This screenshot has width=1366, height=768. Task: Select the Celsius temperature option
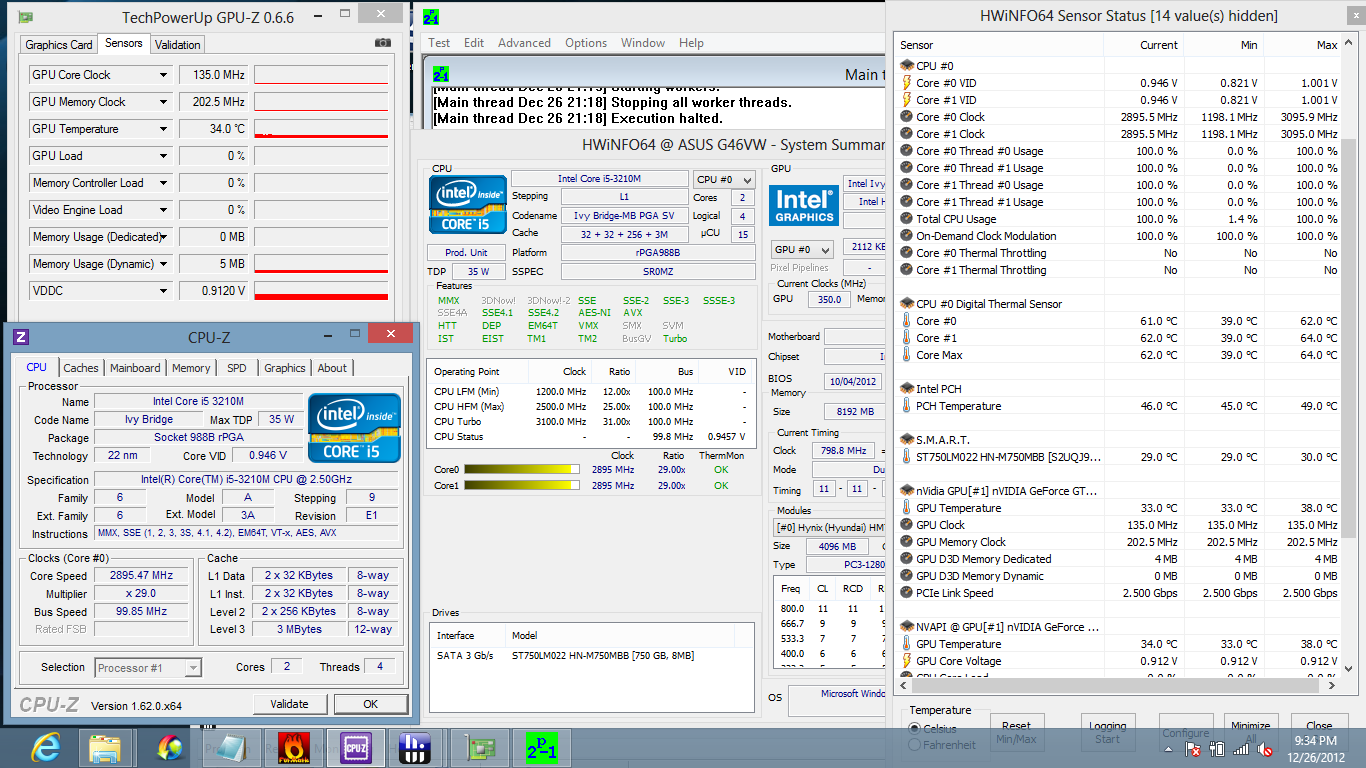[x=915, y=729]
